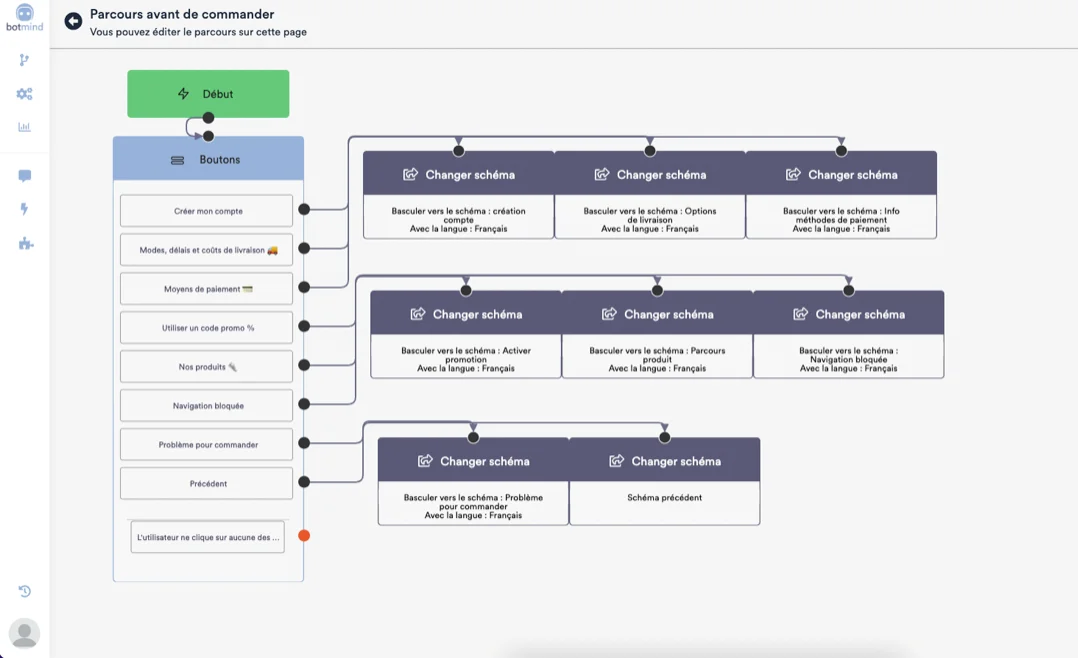1078x658 pixels.
Task: Select the Boutons node header
Action: click(208, 160)
